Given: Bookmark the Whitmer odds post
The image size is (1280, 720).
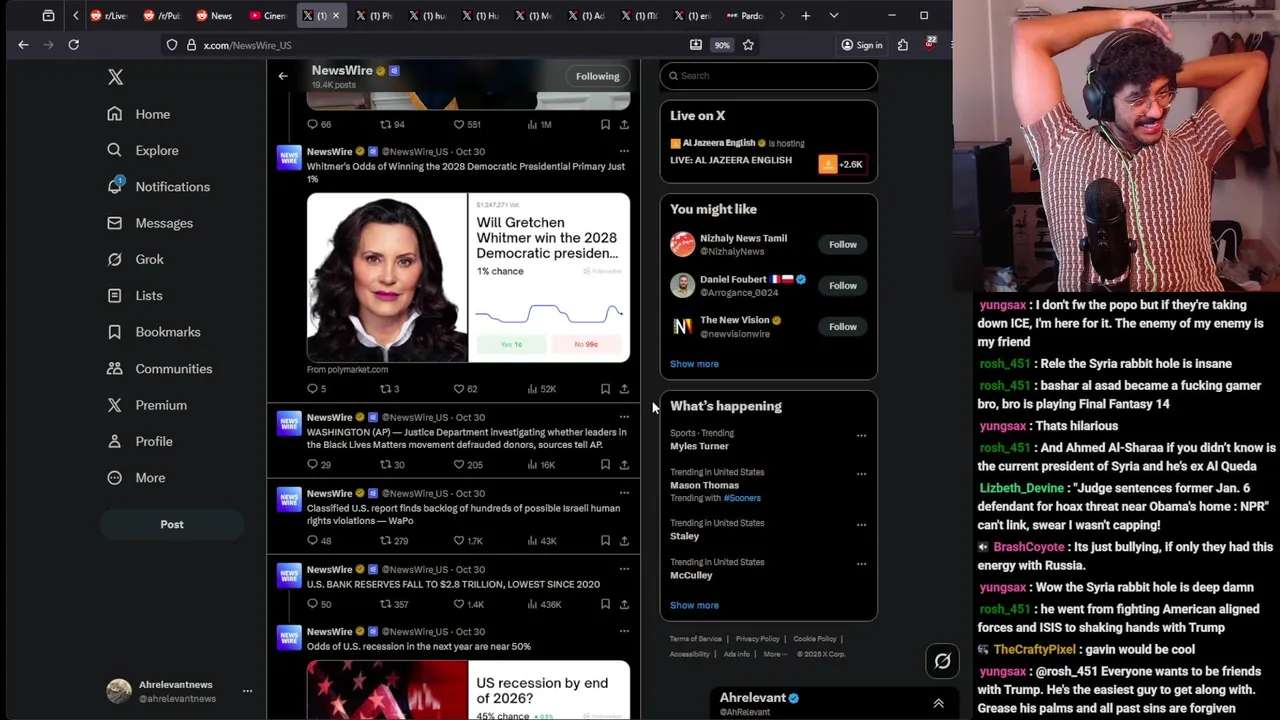Looking at the screenshot, I should click(605, 389).
